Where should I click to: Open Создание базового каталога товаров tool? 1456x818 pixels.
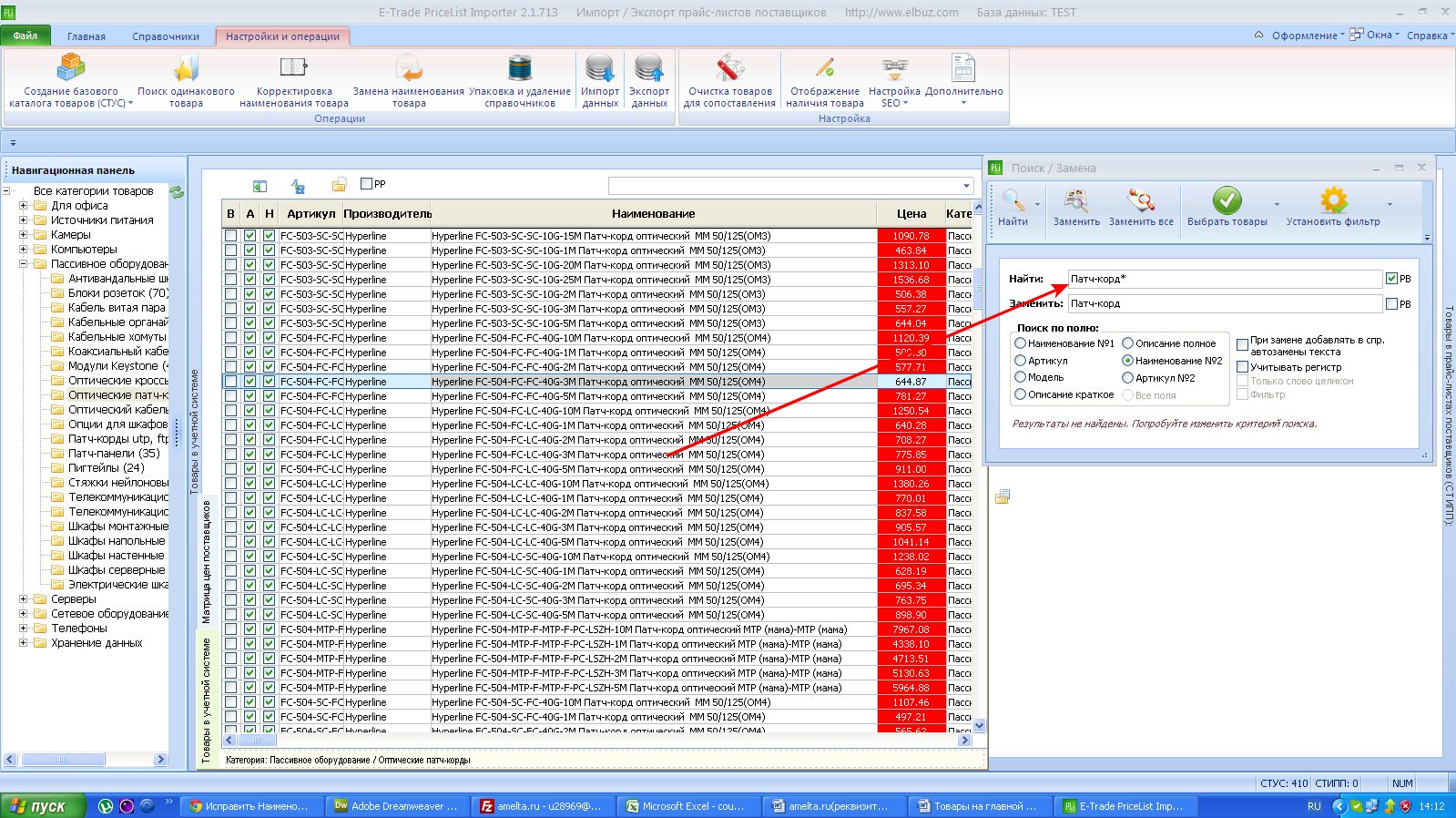coord(71,80)
